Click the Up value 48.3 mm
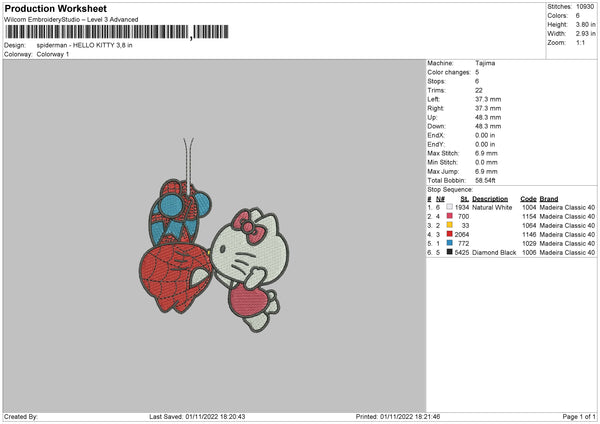The height and width of the screenshot is (424, 600). pos(488,117)
